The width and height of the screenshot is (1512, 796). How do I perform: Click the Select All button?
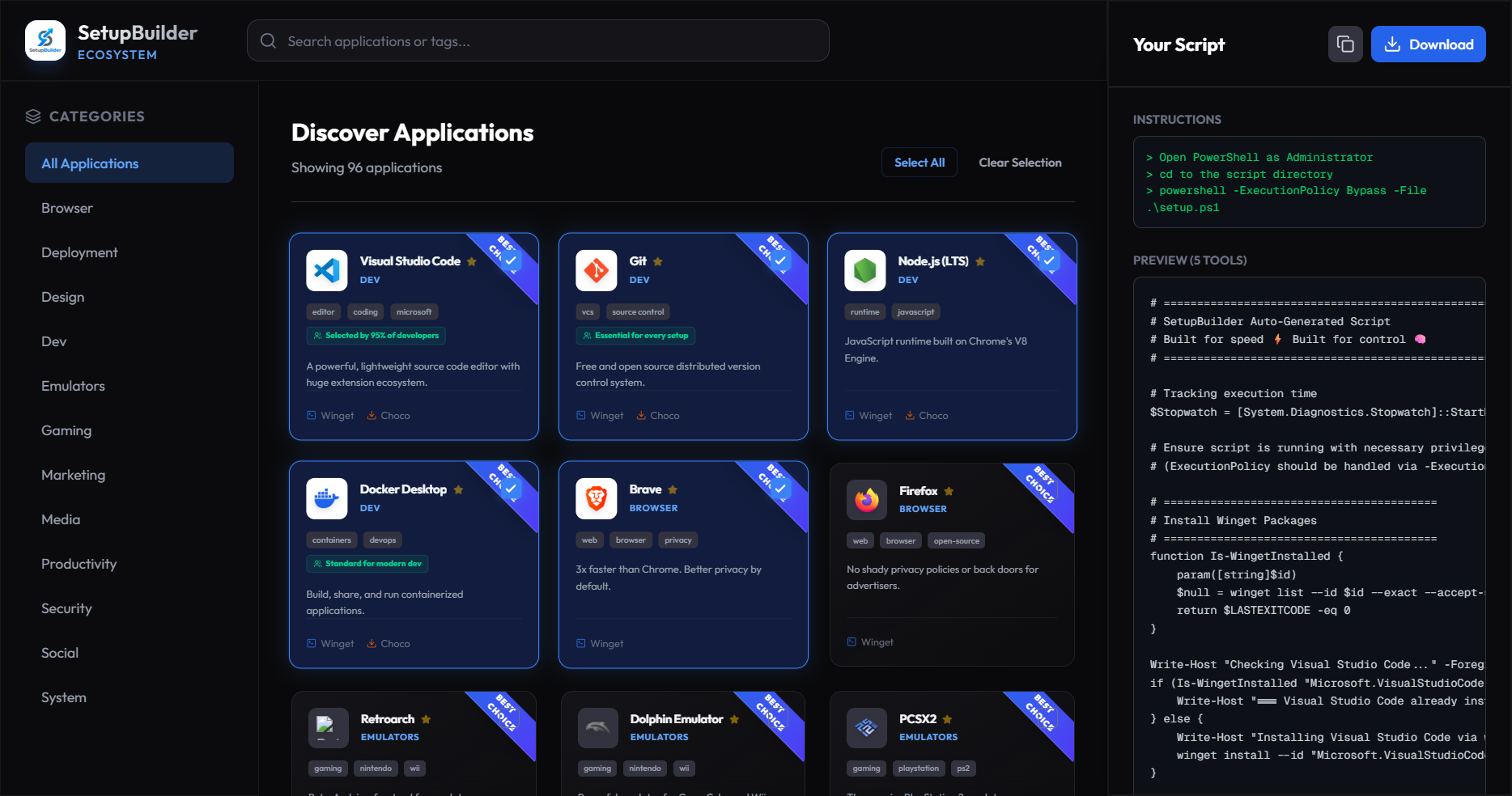(x=919, y=162)
